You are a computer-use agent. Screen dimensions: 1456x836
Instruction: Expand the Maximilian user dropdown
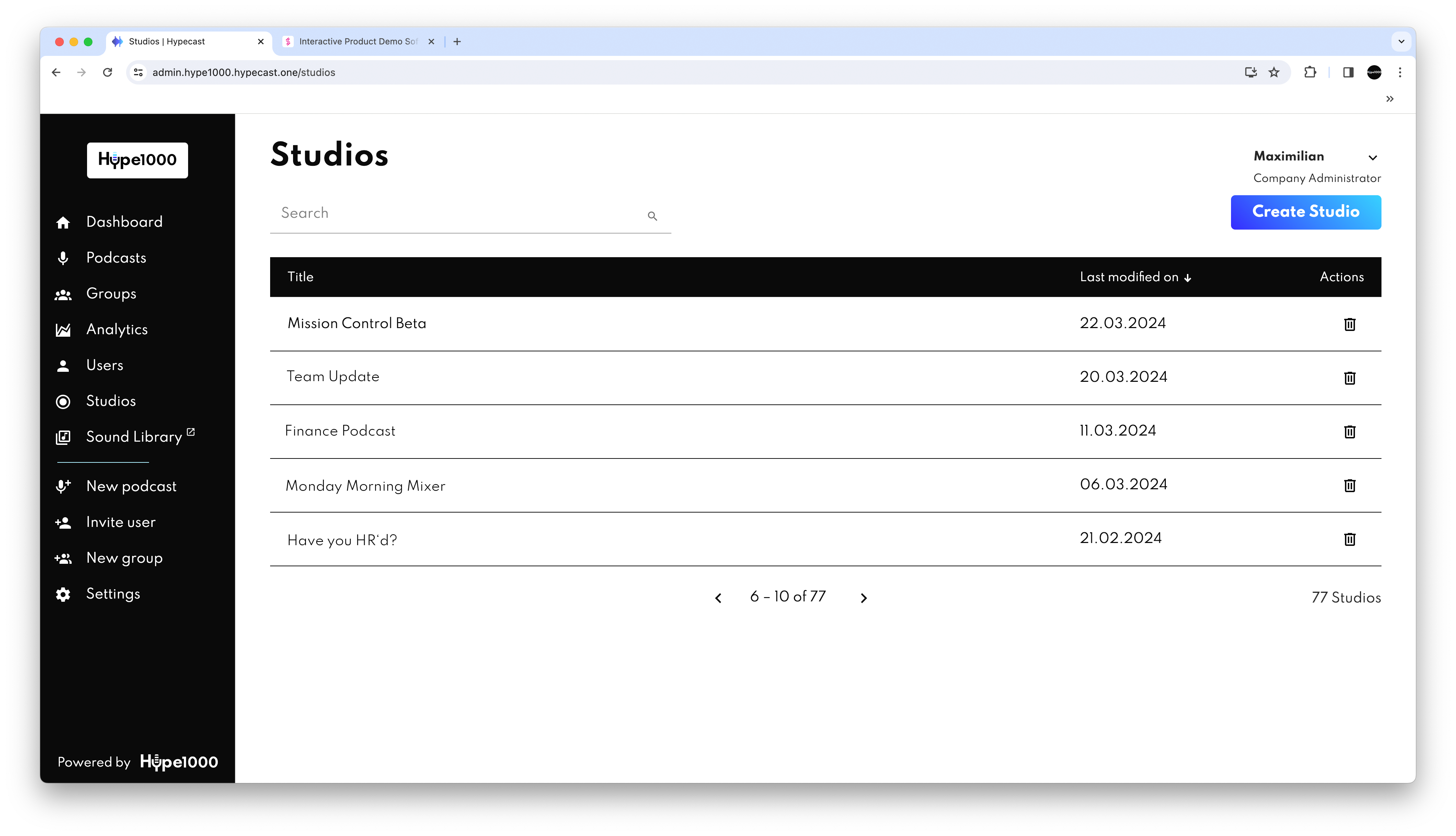(x=1373, y=158)
